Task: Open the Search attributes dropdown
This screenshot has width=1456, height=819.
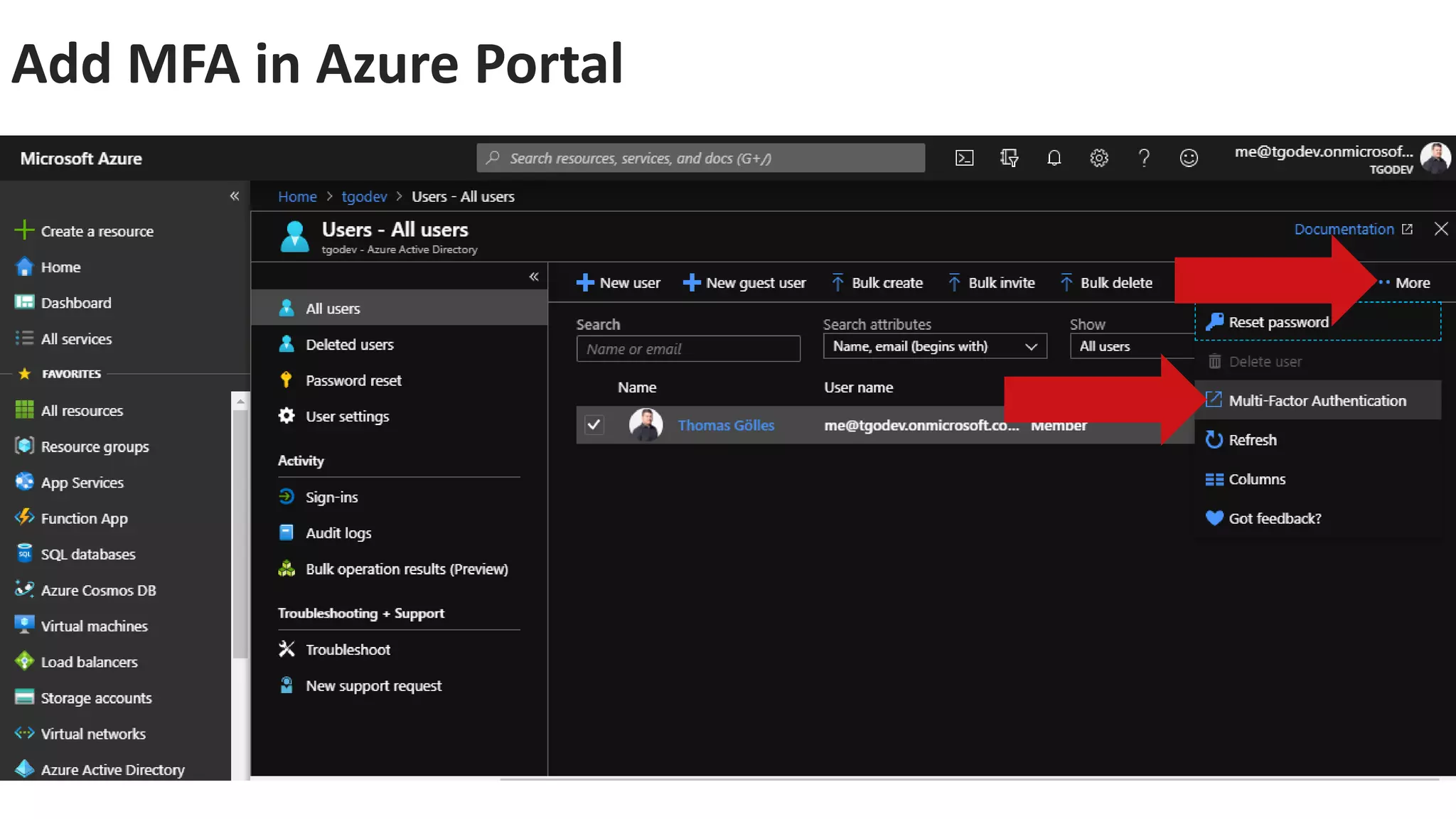Action: [x=935, y=346]
